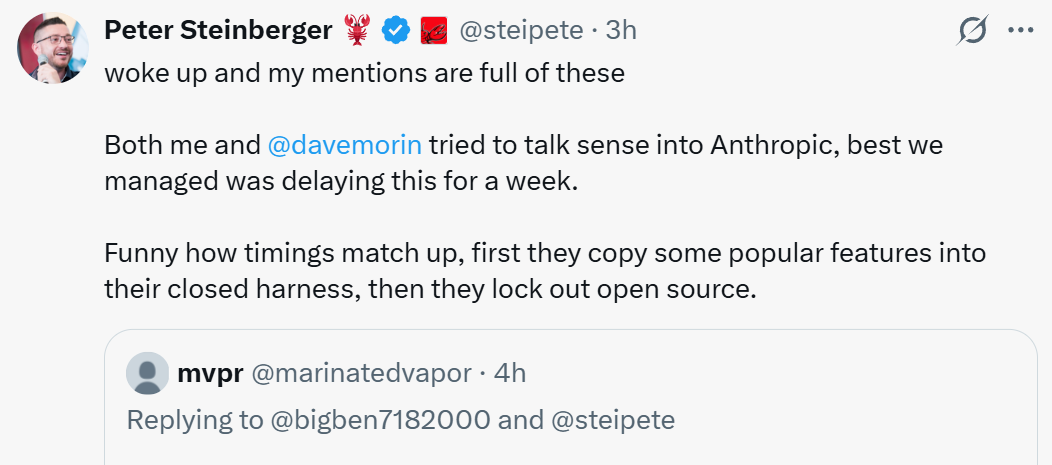Click the red square affiliate badge
Image resolution: width=1052 pixels, height=465 pixels.
tap(434, 31)
